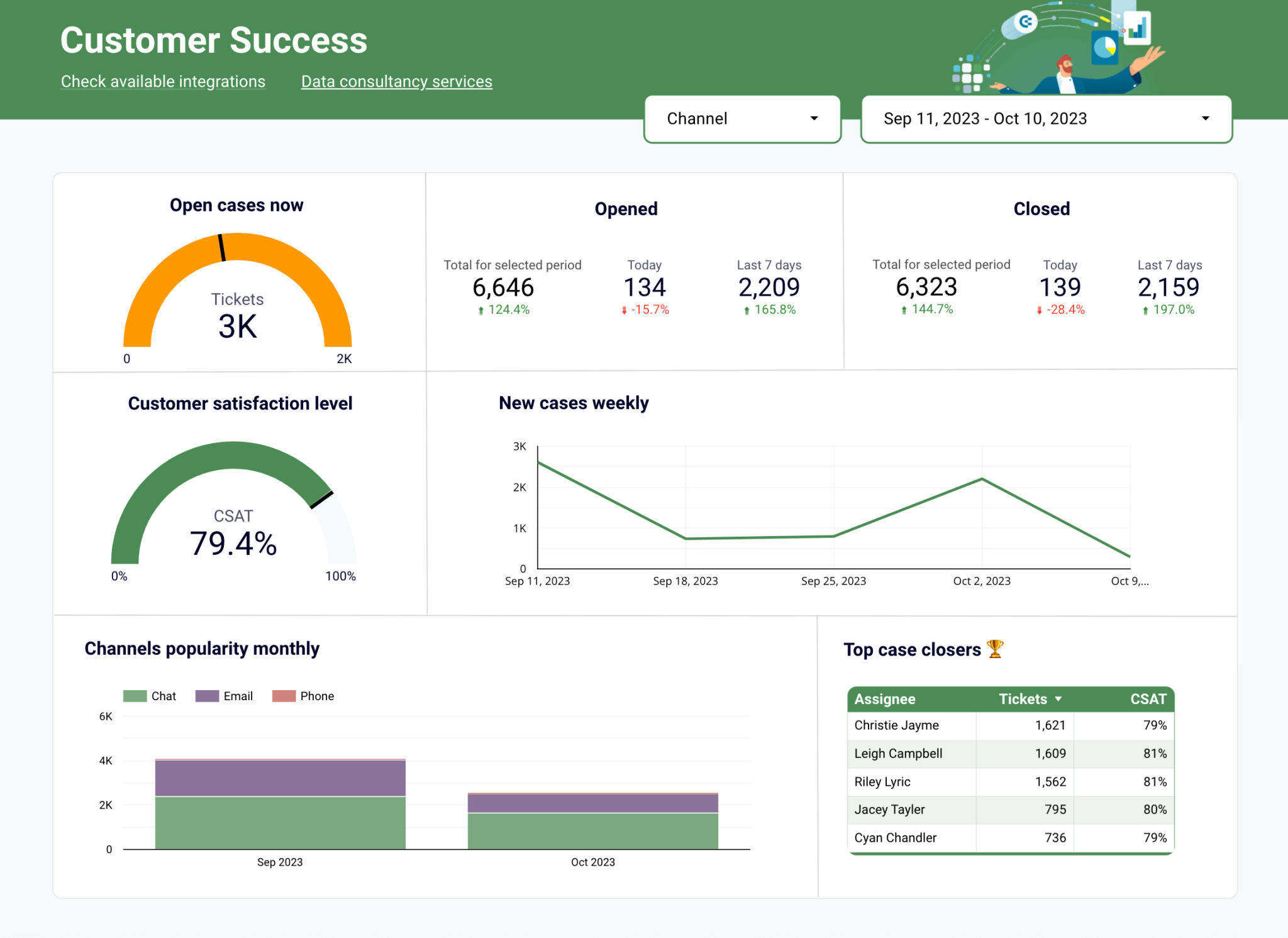Select Christie Jayme's row in the table
The image size is (1288, 938).
pos(896,725)
